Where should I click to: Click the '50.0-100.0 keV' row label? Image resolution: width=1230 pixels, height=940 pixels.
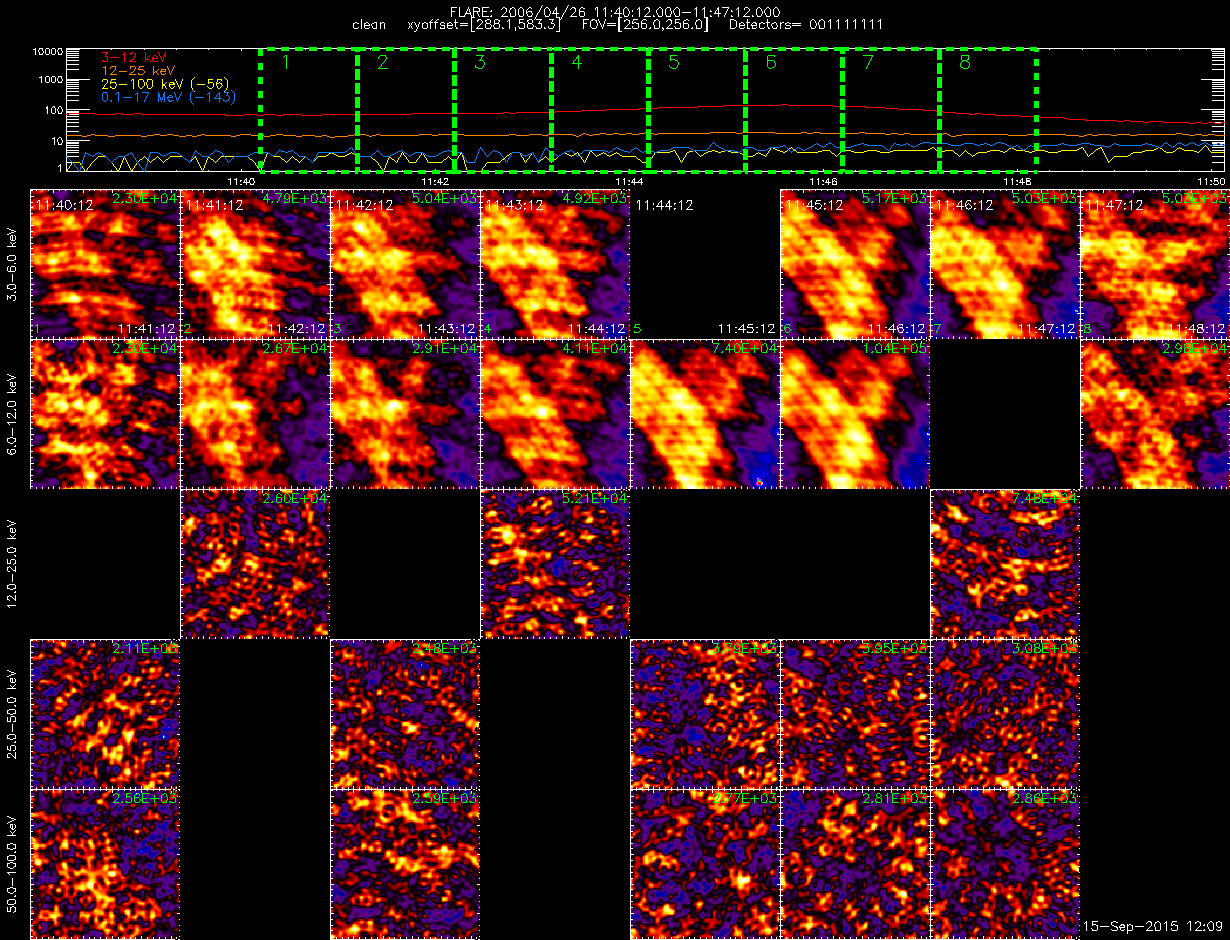(x=14, y=864)
